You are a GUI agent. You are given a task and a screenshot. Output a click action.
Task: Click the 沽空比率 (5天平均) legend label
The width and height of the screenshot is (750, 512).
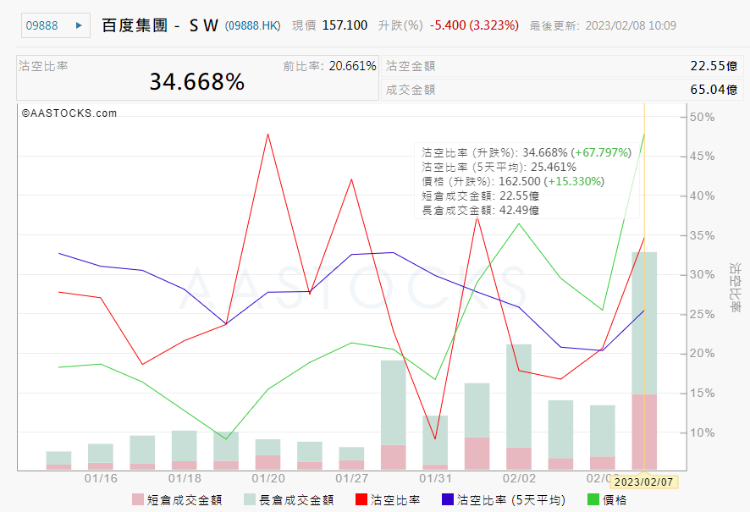click(x=511, y=500)
